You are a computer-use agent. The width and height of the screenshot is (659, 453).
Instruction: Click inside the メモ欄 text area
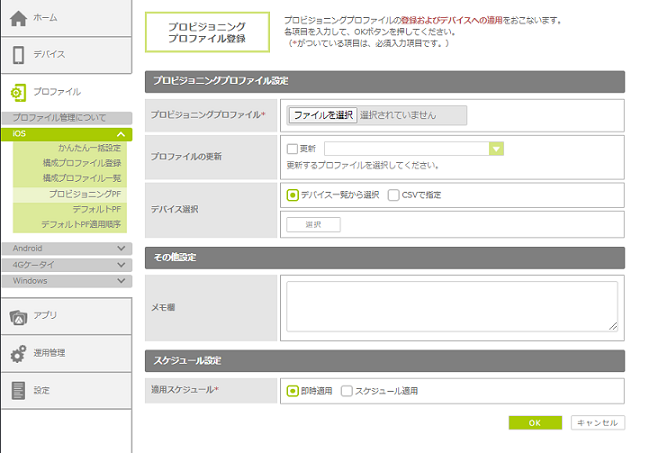tap(451, 306)
